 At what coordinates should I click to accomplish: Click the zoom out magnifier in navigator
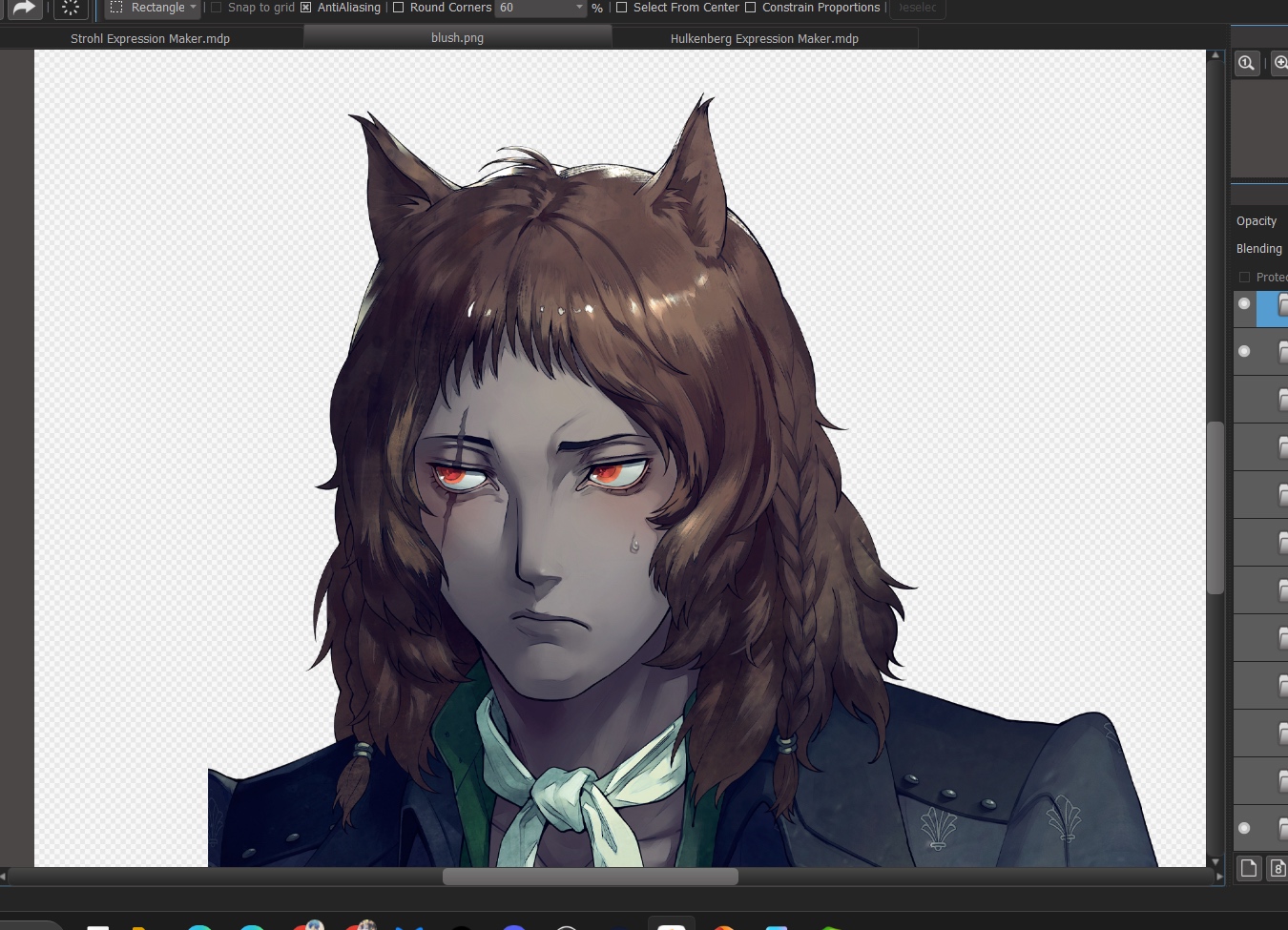[x=1246, y=63]
